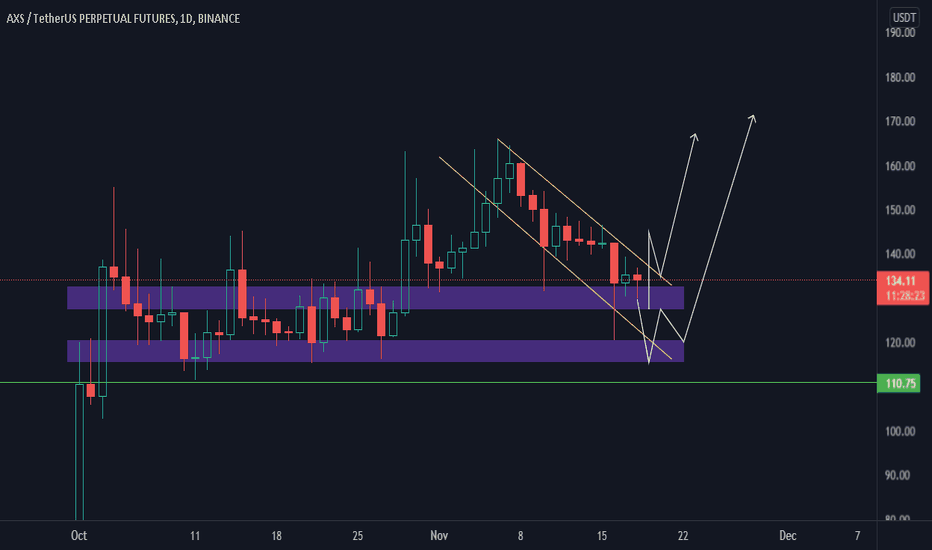
Task: Click the 11 date axis label
Action: click(195, 536)
